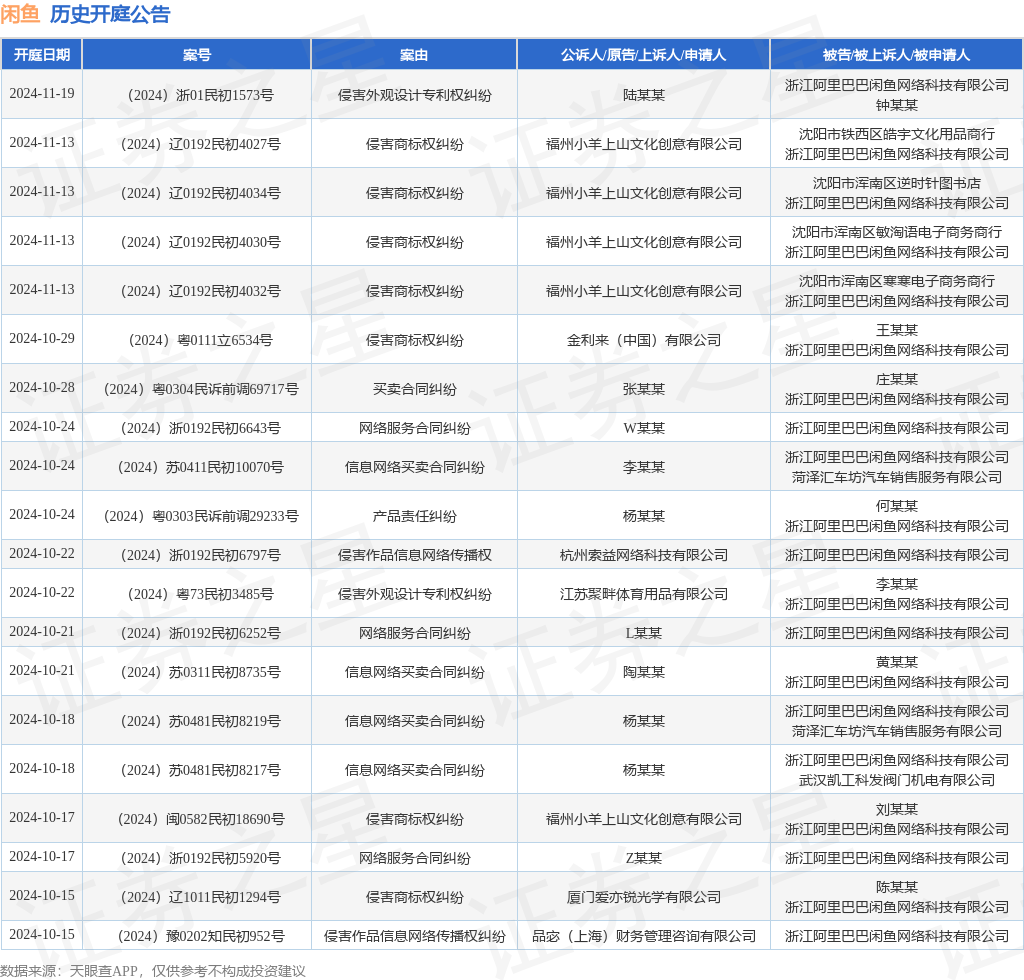Screen dimensions: 1024x980
Task: Click defendant 沈阳市铁西区皓宇文化用品商行
Action: click(x=896, y=134)
